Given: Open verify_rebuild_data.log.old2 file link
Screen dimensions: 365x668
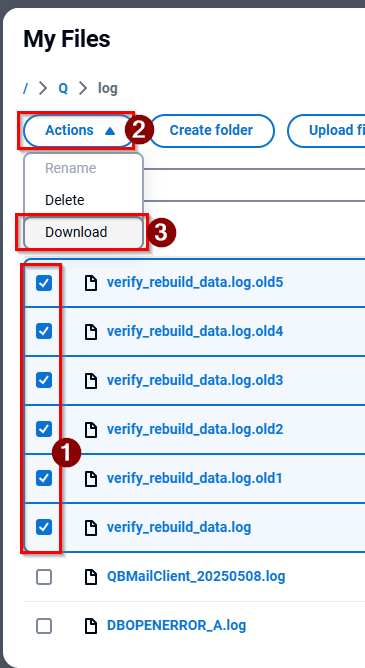Looking at the screenshot, I should 195,429.
